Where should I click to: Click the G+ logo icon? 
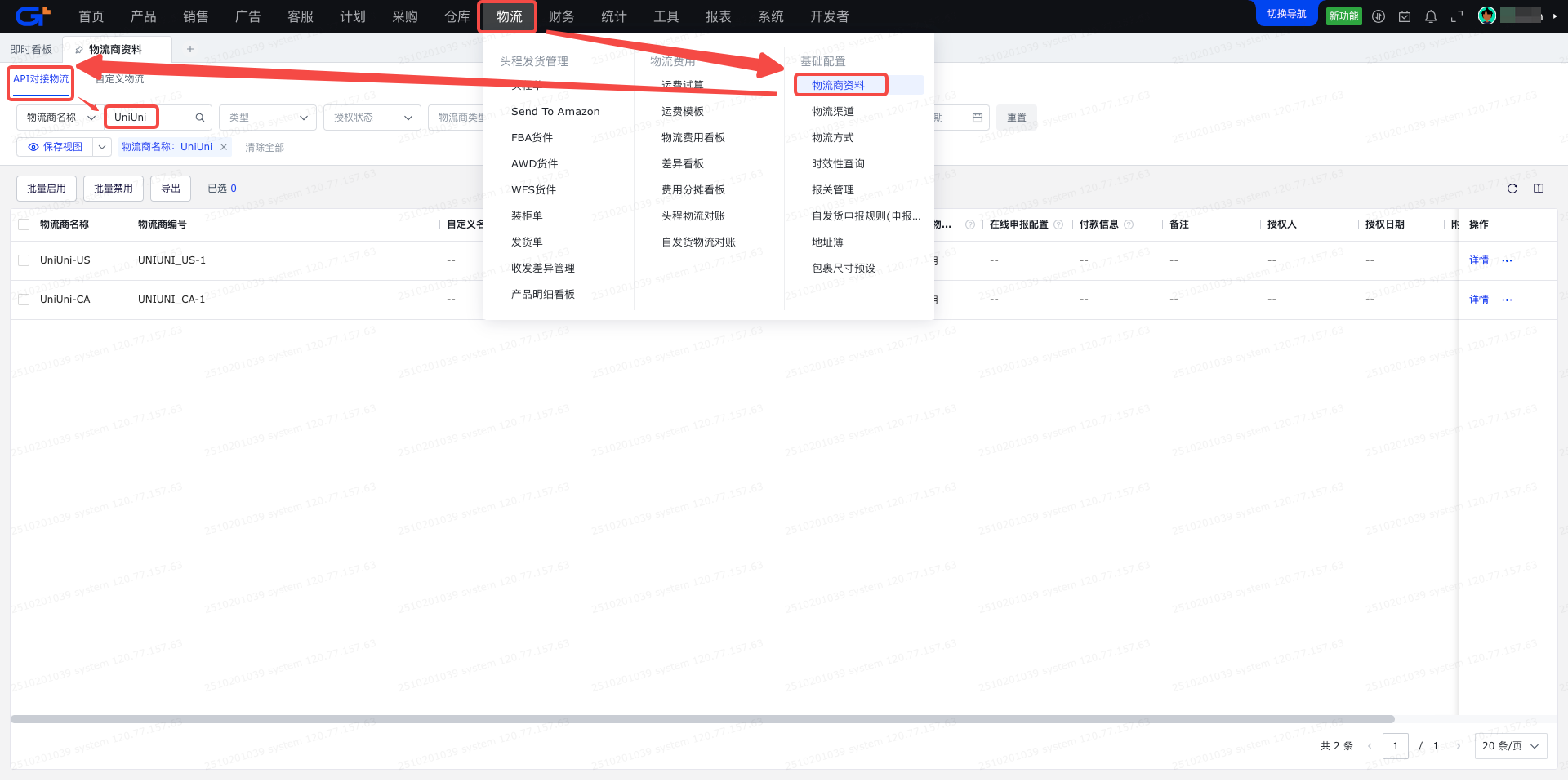(33, 16)
